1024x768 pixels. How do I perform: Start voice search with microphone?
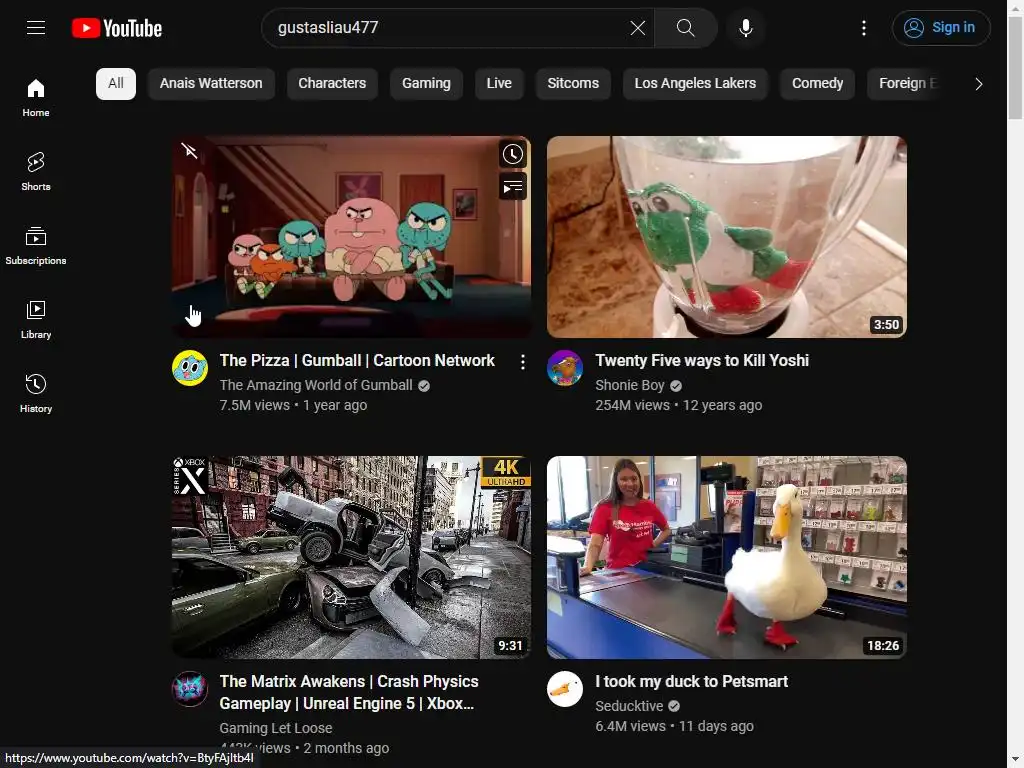tap(746, 27)
